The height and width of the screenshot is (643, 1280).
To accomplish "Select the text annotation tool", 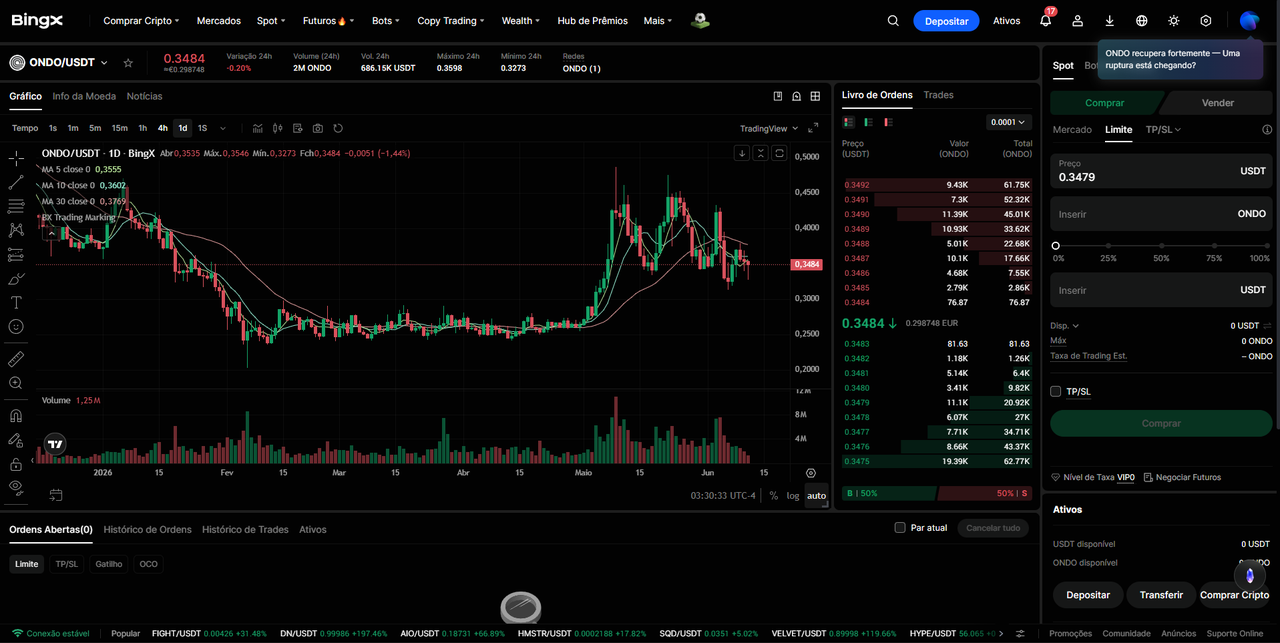I will tap(16, 302).
